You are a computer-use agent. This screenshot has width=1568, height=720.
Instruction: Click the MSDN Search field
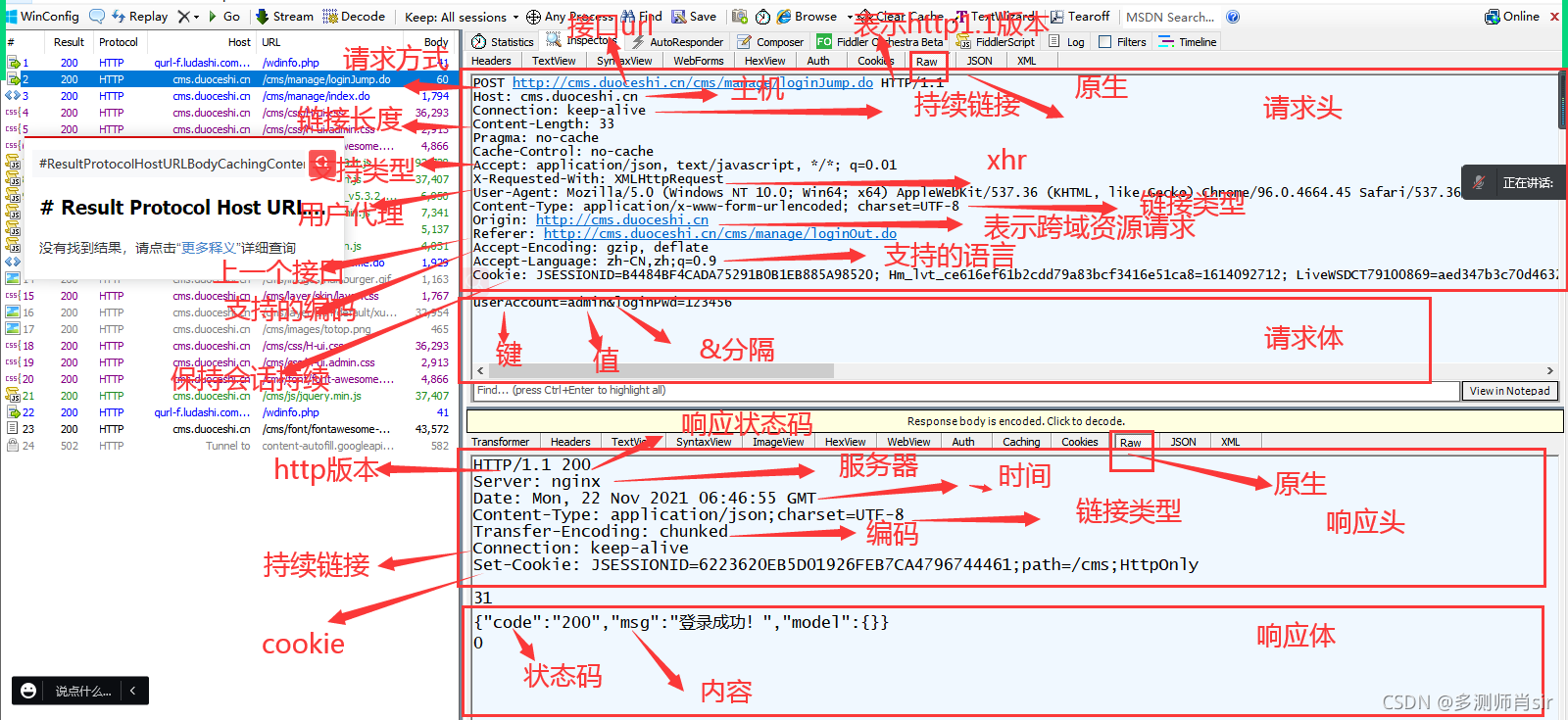1170,17
